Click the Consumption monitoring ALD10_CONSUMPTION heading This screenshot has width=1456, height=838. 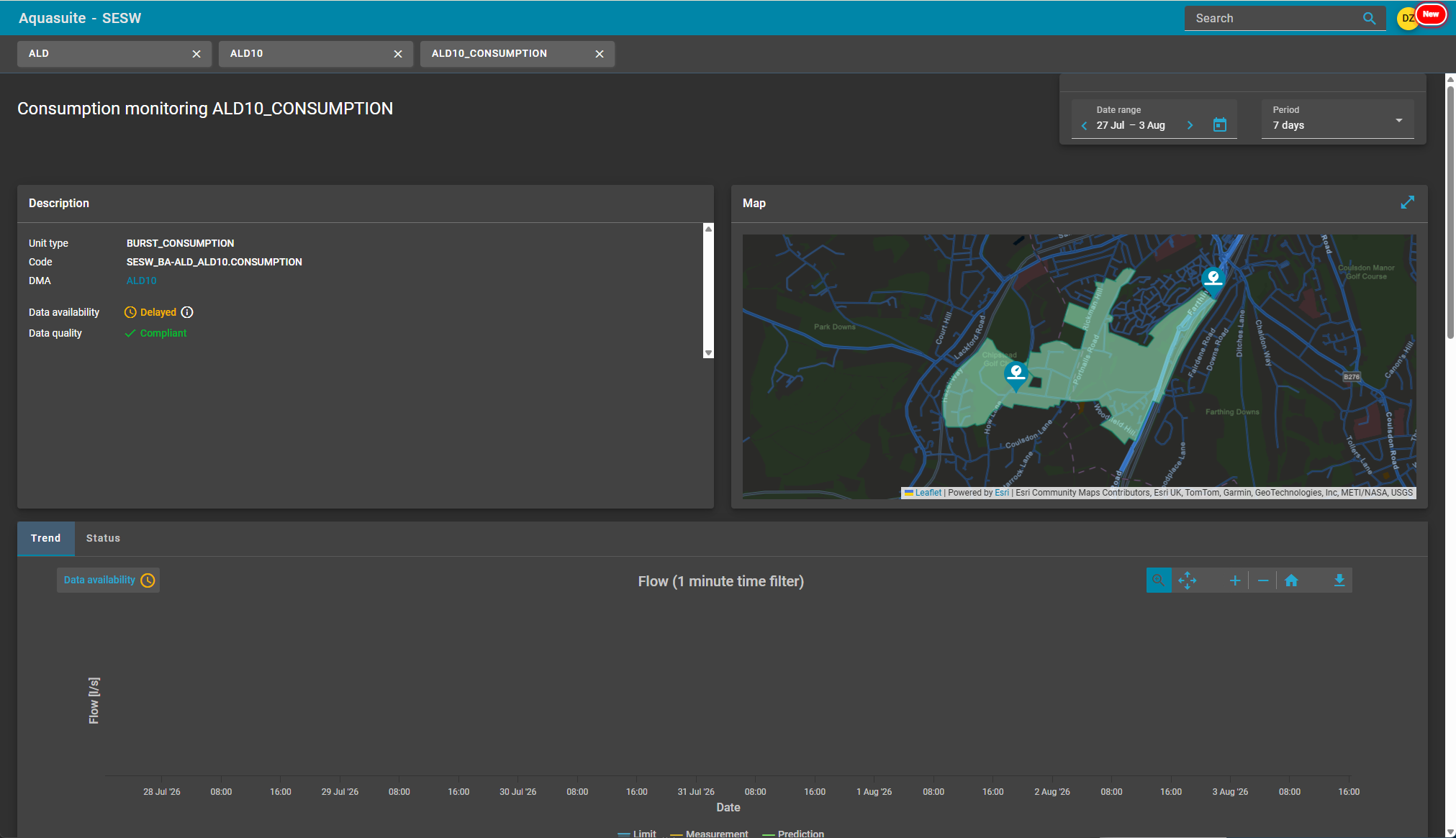point(205,109)
